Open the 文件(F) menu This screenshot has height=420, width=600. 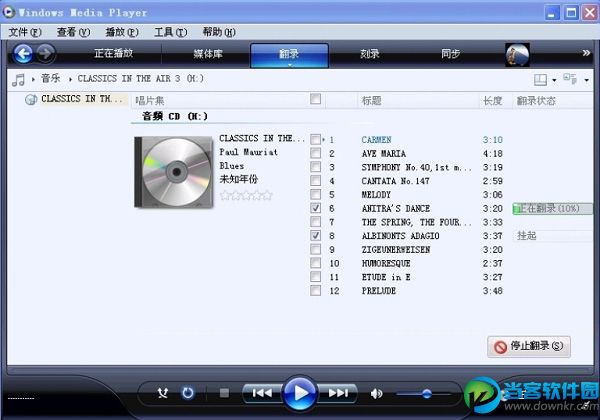click(x=25, y=32)
